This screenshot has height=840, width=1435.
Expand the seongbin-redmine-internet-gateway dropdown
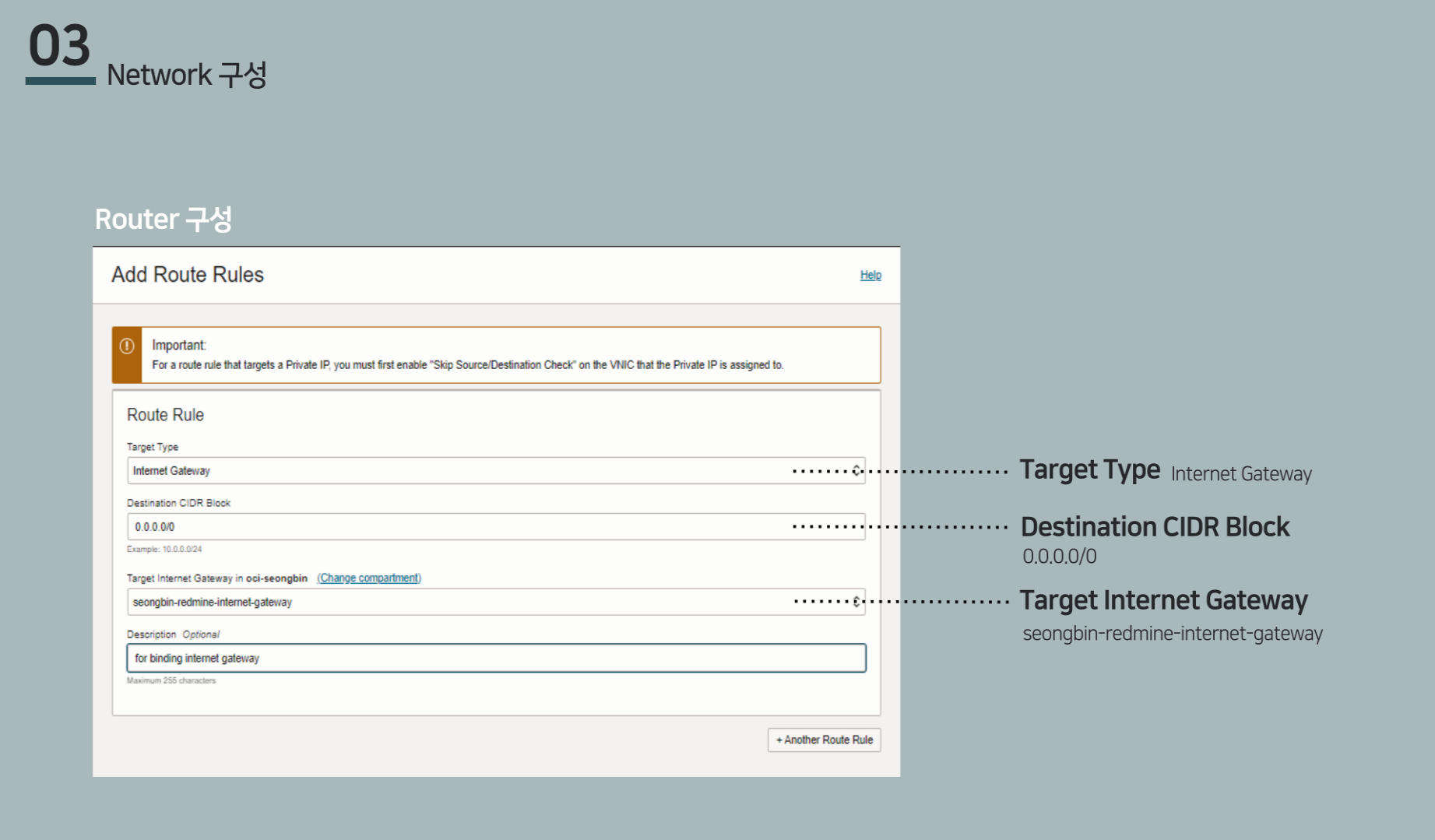[495, 603]
